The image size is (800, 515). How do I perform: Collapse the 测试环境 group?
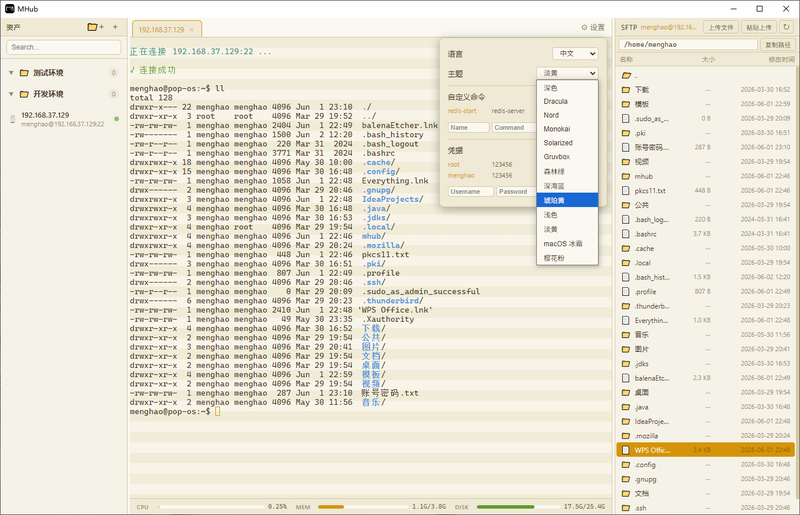click(11, 73)
